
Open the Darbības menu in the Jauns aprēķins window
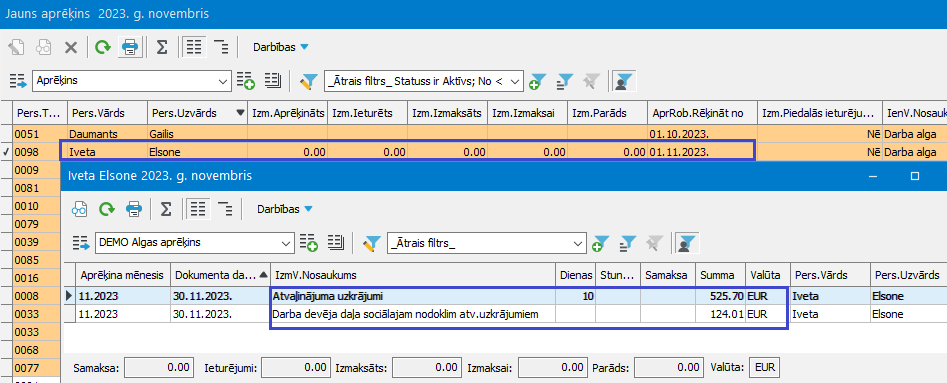(280, 47)
